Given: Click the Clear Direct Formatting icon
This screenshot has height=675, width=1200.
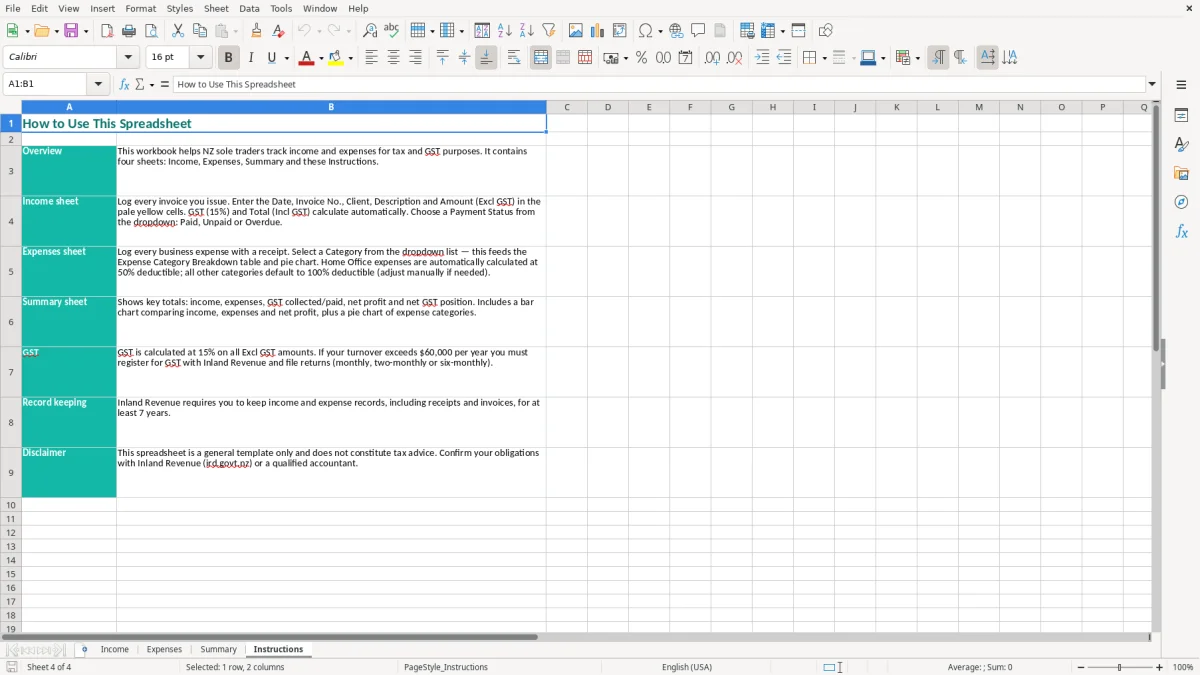Looking at the screenshot, I should pyautogui.click(x=278, y=31).
